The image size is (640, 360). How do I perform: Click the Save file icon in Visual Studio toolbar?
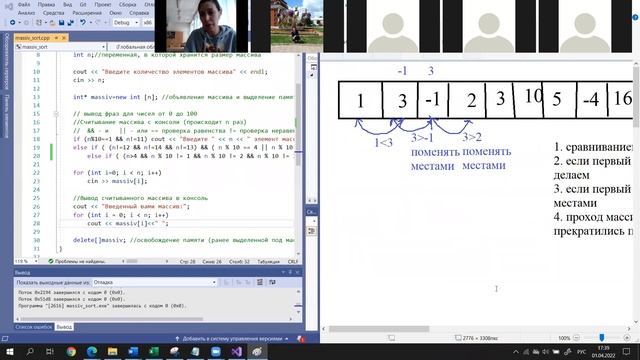pyautogui.click(x=61, y=23)
